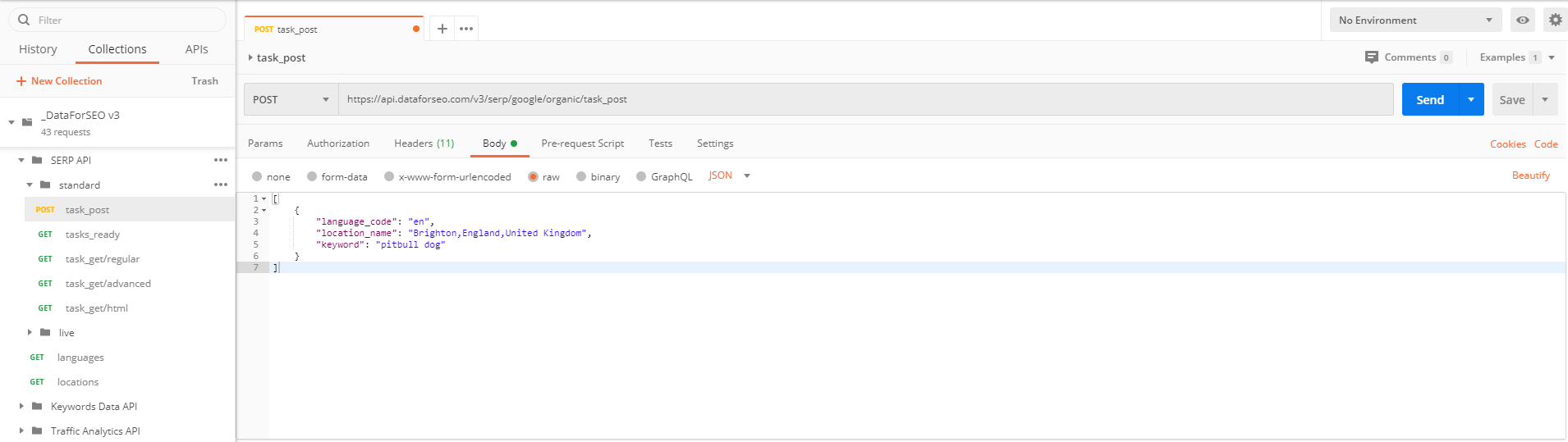Click environment quick look eye icon
This screenshot has height=442, width=1568.
(x=1523, y=20)
